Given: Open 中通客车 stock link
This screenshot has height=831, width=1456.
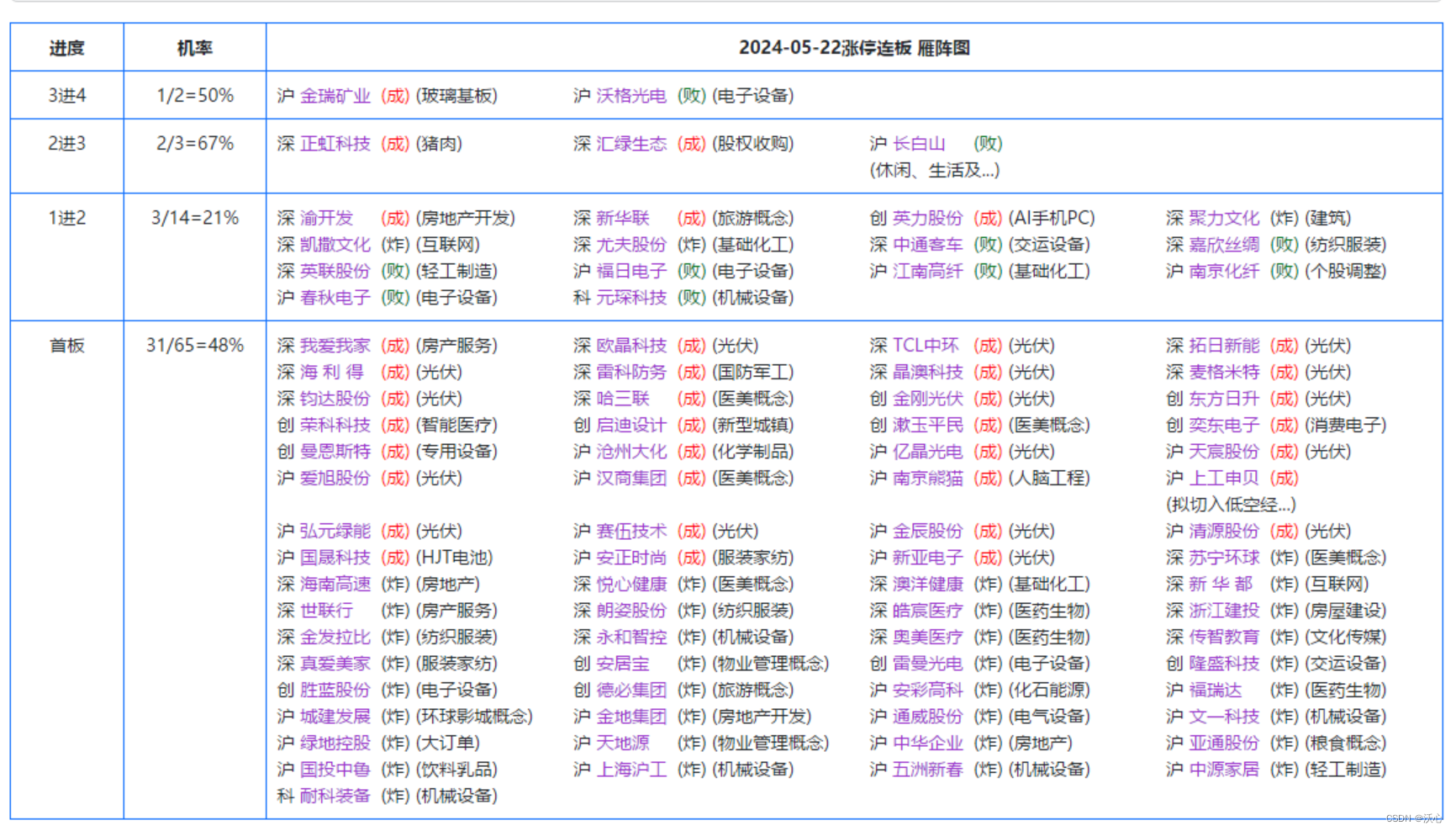Looking at the screenshot, I should point(927,245).
